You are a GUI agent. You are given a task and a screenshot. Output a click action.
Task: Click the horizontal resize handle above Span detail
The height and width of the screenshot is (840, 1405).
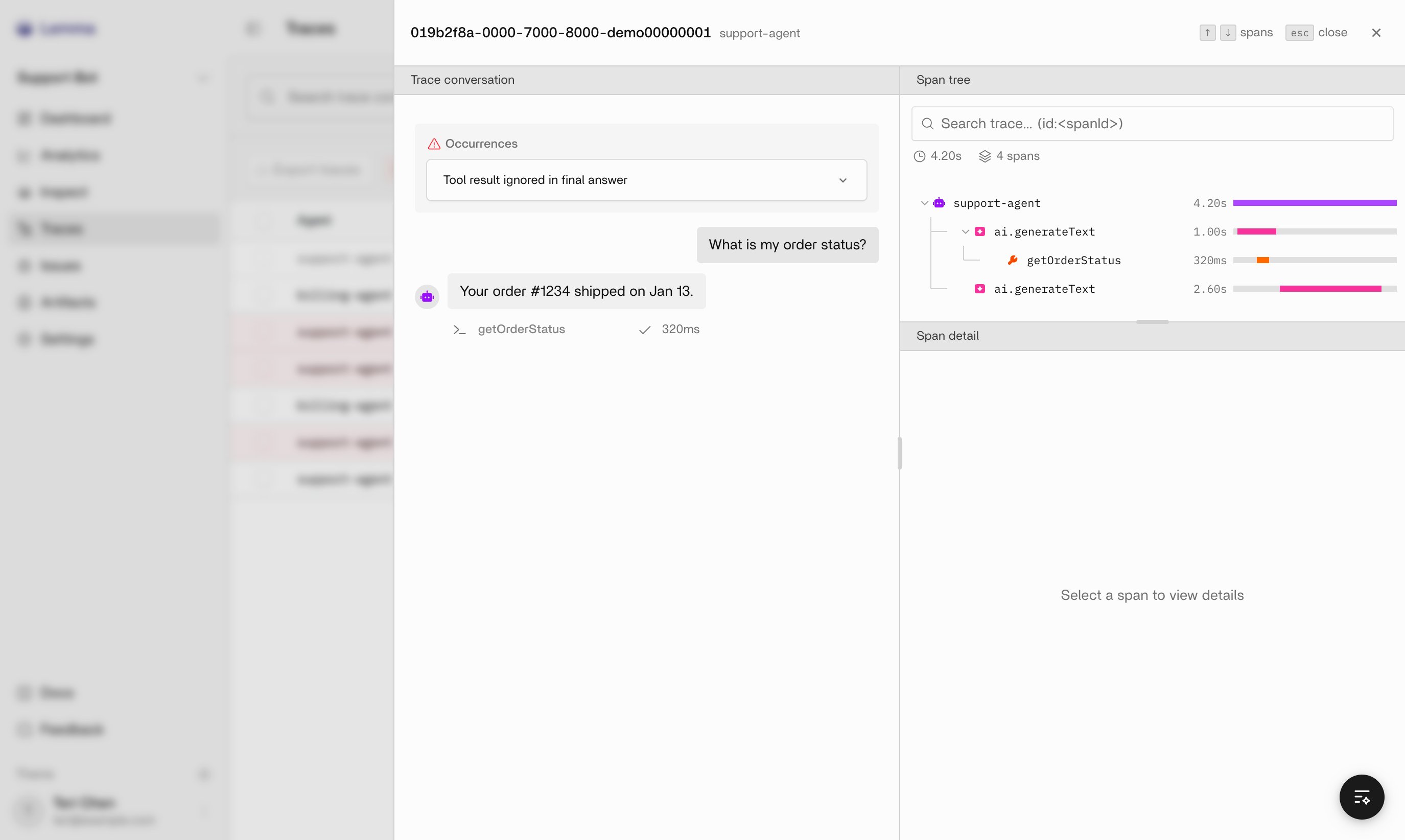[x=1152, y=321]
